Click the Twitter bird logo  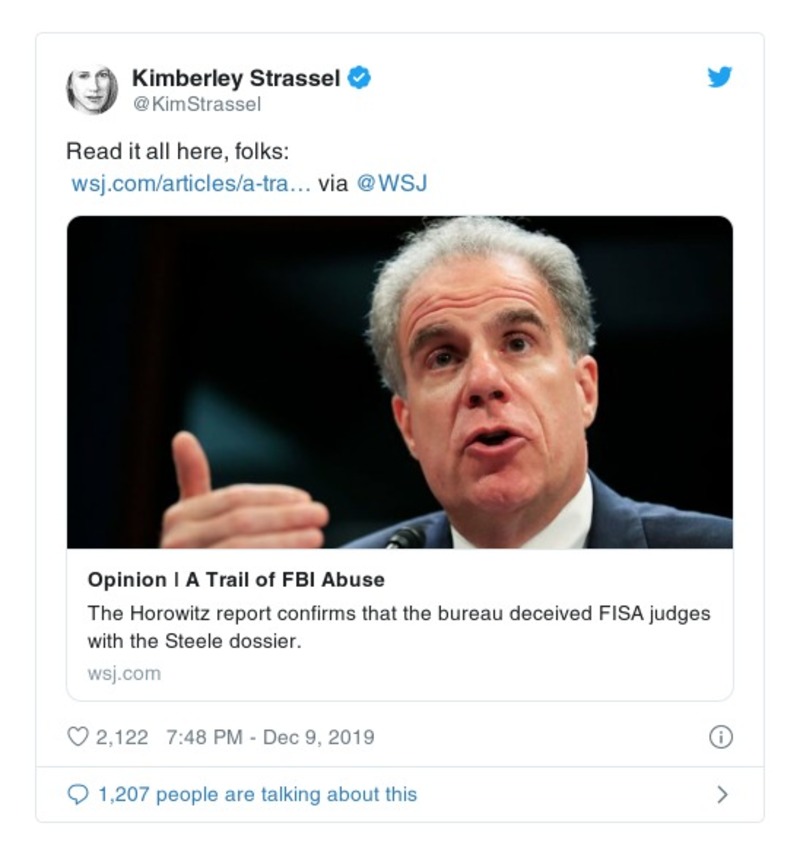pyautogui.click(x=720, y=77)
